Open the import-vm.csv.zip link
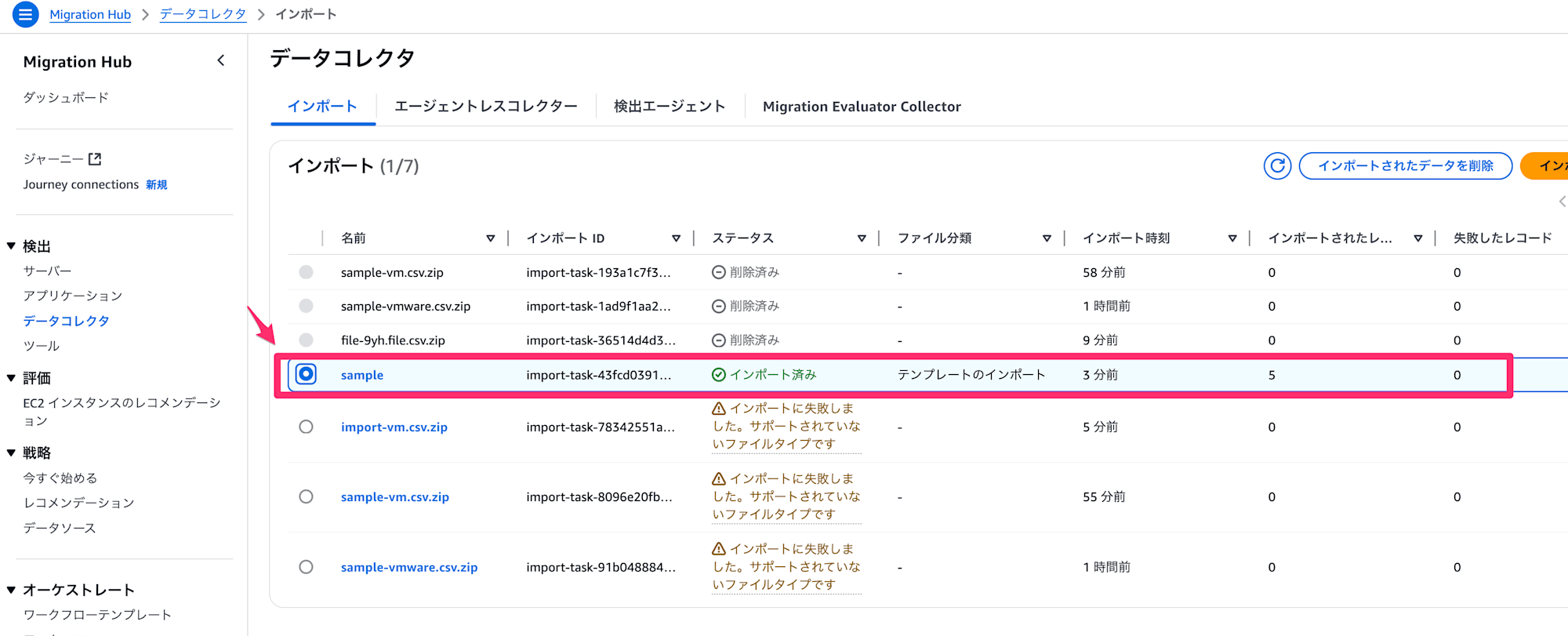The width and height of the screenshot is (1568, 636). point(394,427)
